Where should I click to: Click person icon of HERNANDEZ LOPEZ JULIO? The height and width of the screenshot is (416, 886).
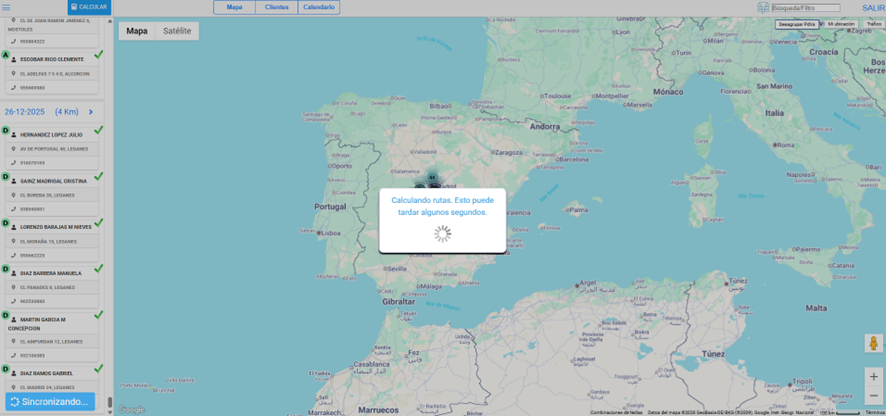coord(14,135)
